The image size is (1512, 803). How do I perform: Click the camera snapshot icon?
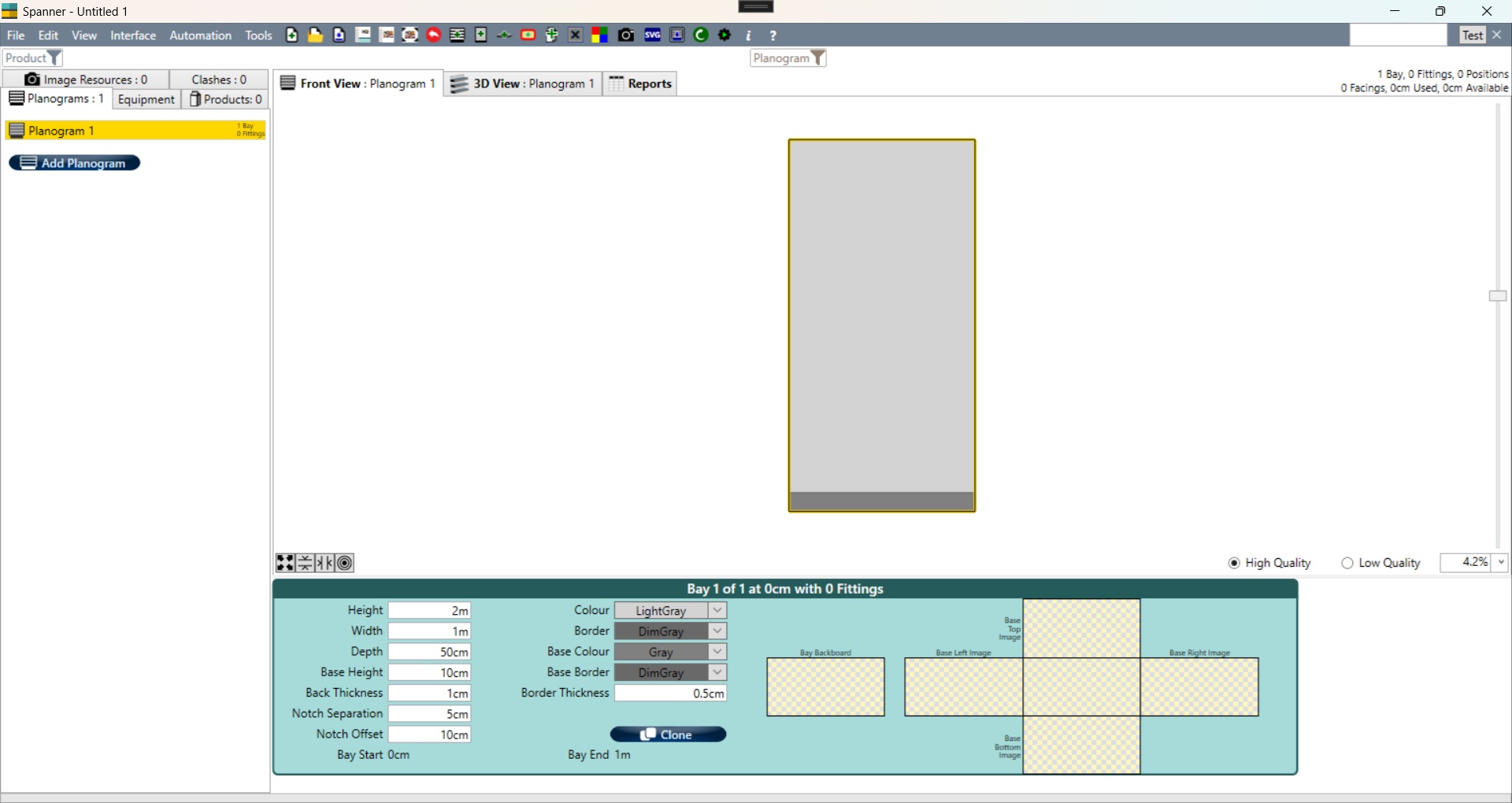coord(626,35)
